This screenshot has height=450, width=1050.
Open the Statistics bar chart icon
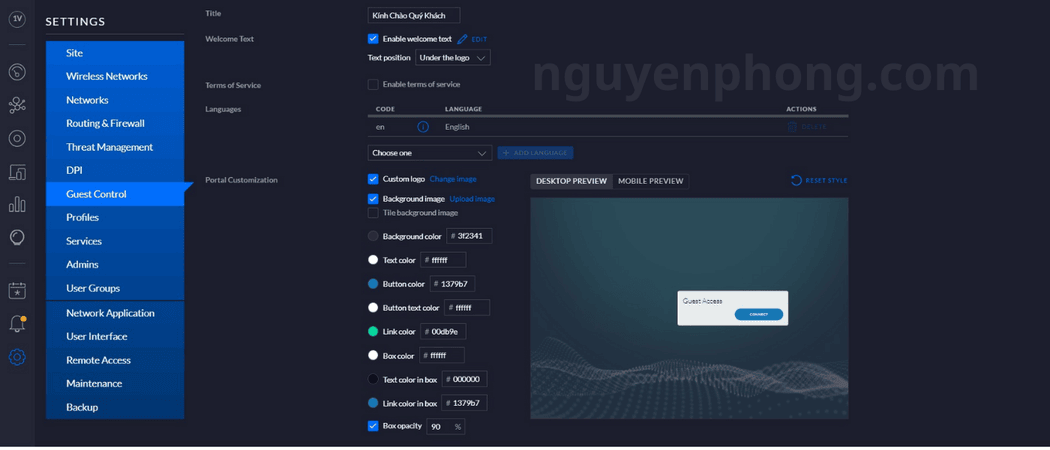click(17, 204)
